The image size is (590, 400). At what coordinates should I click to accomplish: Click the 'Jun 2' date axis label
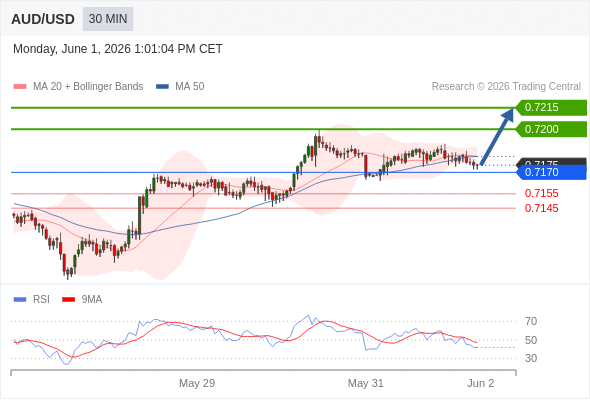pyautogui.click(x=481, y=383)
